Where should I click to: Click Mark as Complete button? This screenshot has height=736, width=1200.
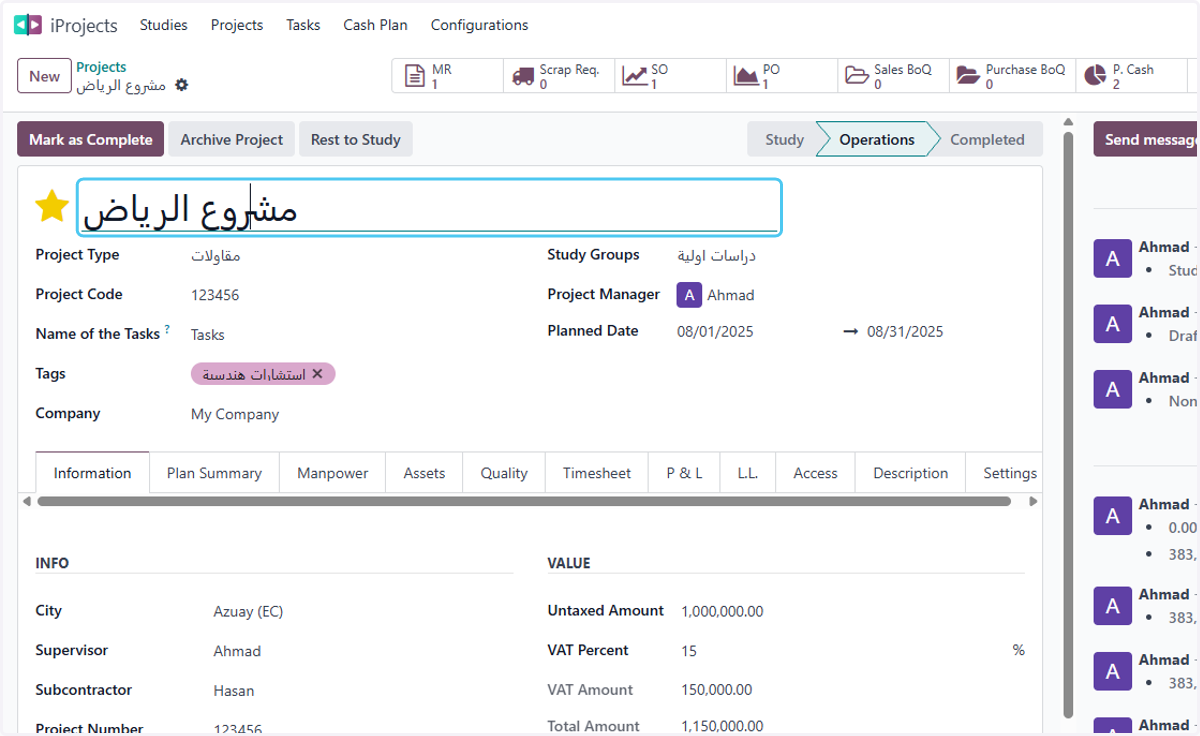coord(90,140)
